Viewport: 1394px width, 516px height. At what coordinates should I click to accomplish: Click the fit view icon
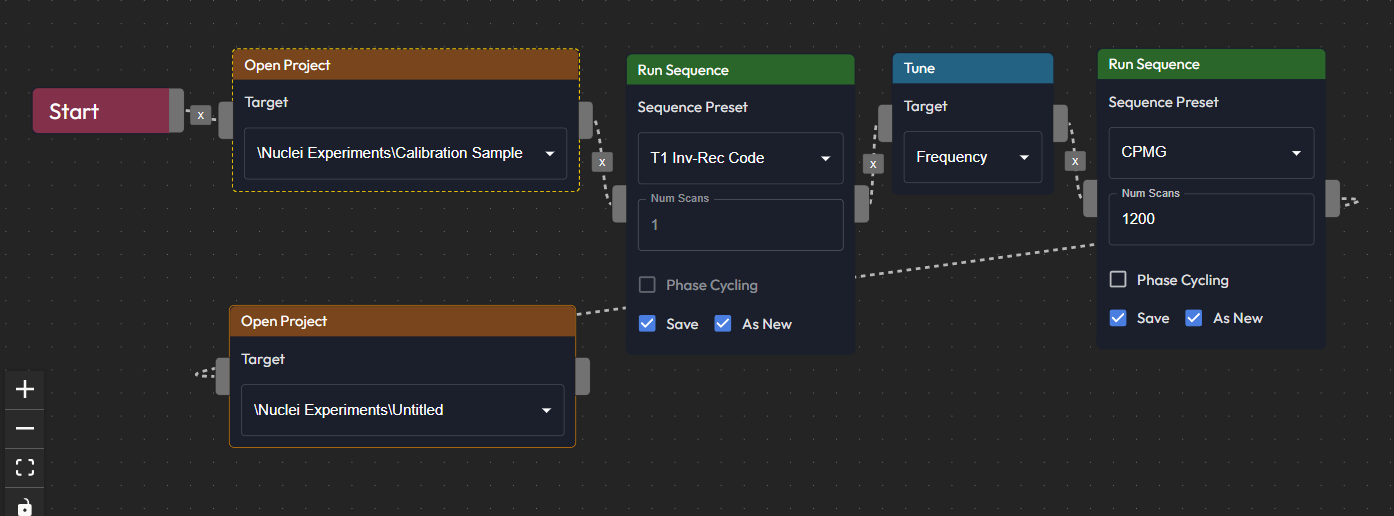point(25,467)
